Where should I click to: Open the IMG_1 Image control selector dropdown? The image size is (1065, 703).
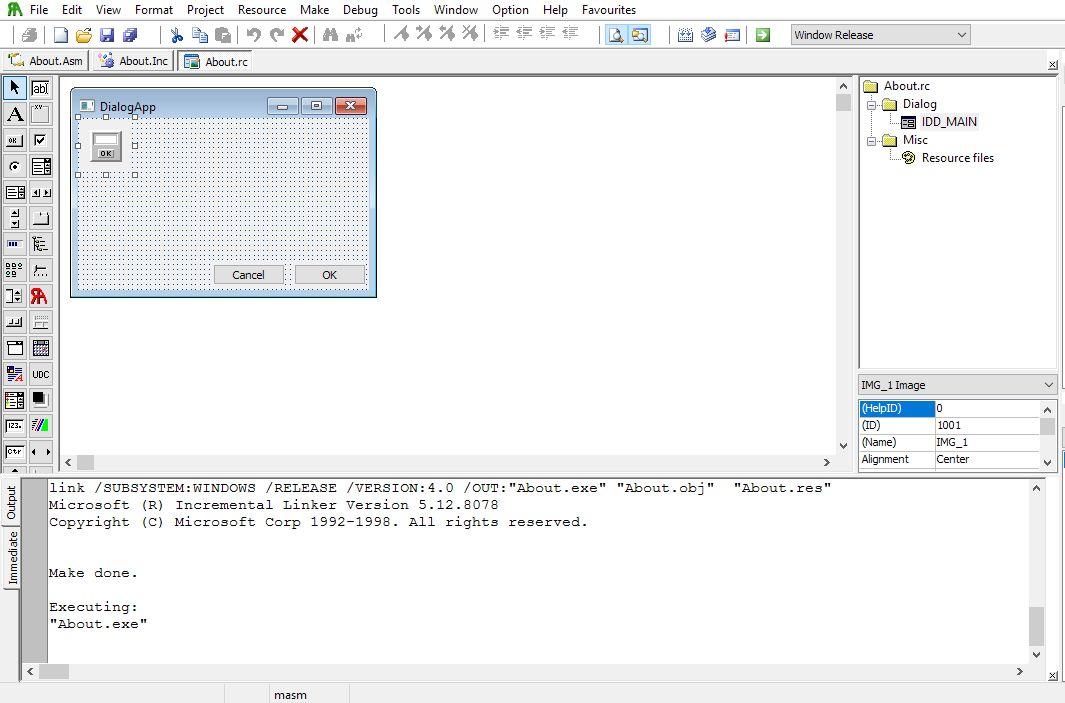(x=1047, y=385)
